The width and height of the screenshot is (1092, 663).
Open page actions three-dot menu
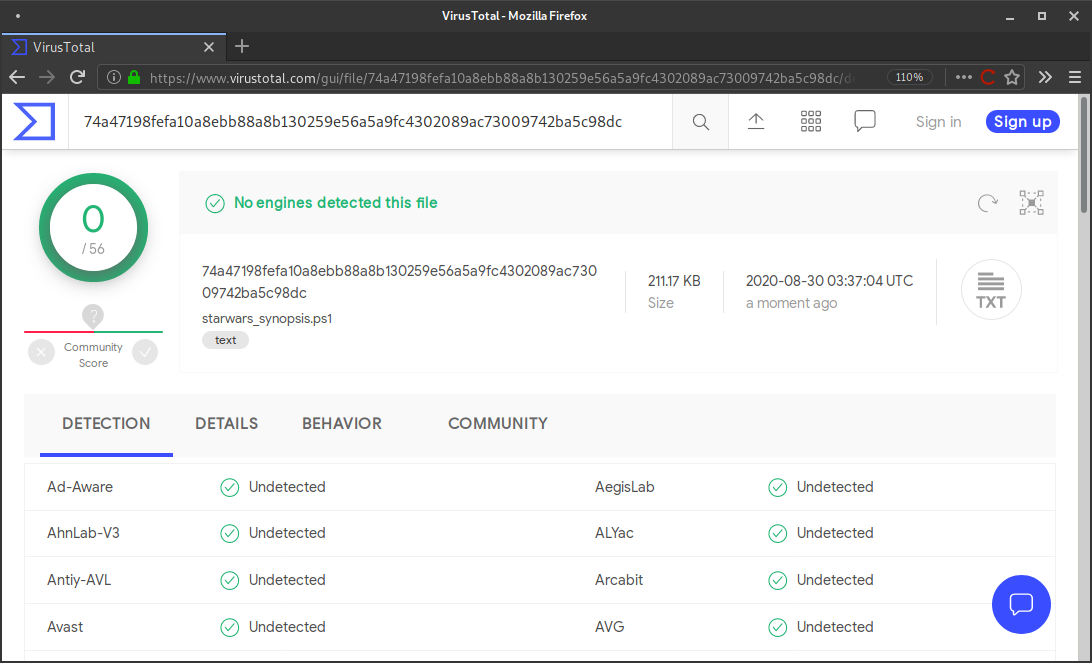[x=964, y=77]
